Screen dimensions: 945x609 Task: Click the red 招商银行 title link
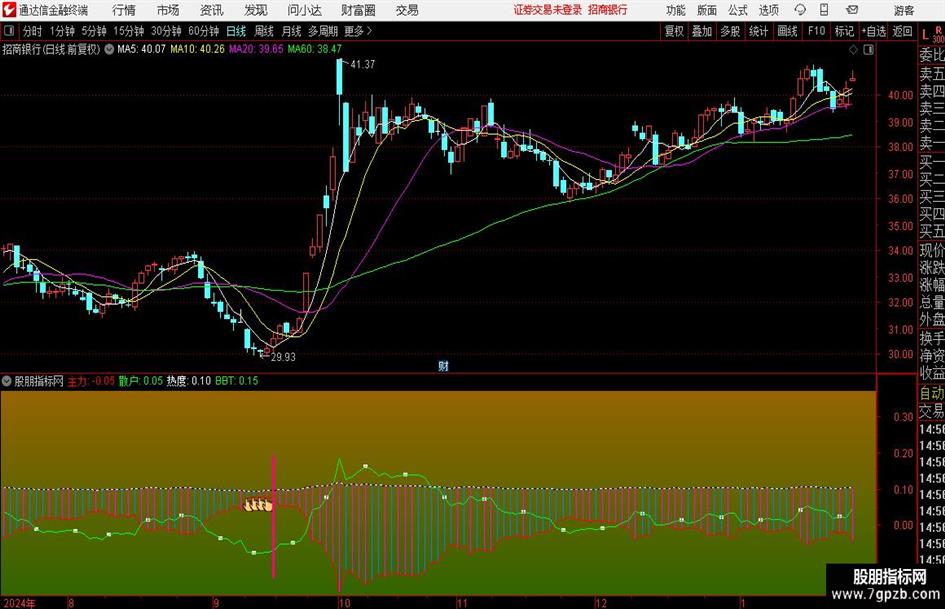click(608, 10)
